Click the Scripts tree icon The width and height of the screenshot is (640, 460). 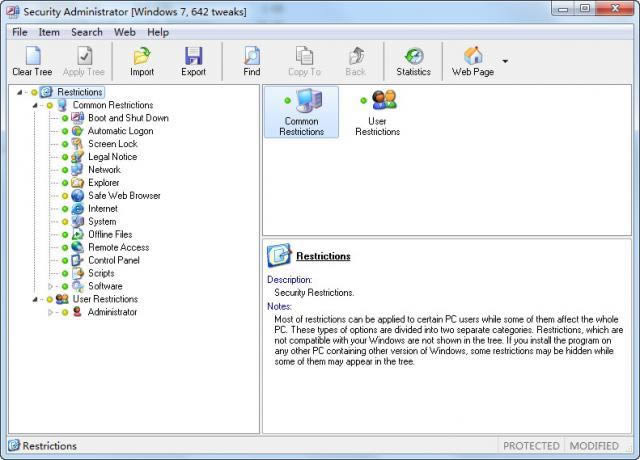click(x=78, y=273)
